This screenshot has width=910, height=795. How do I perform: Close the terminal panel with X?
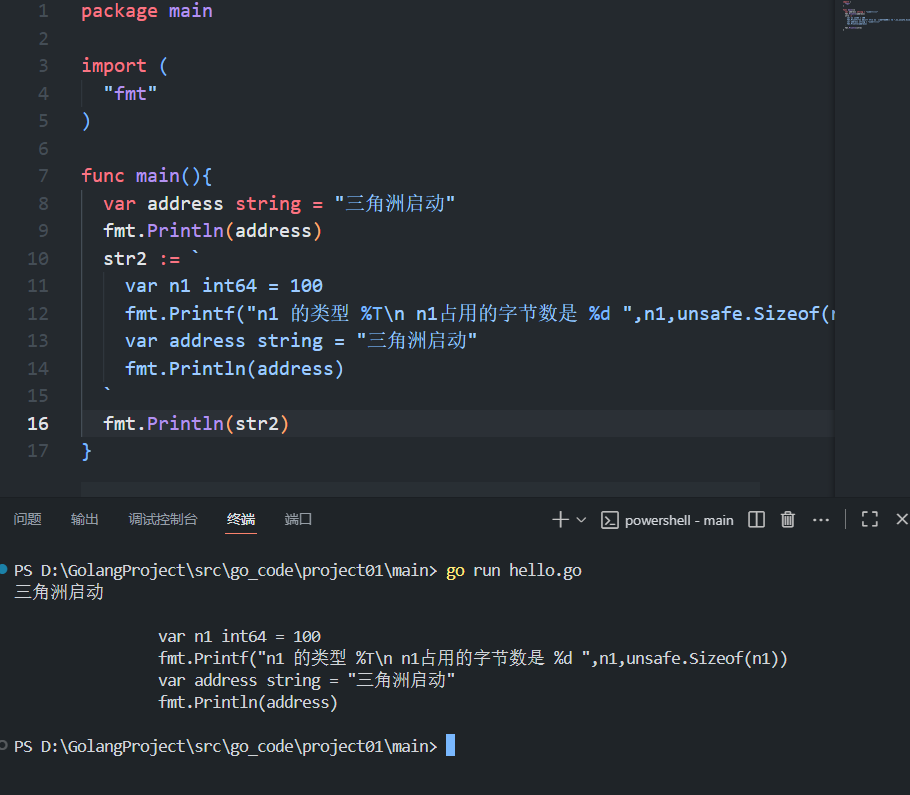point(901,519)
